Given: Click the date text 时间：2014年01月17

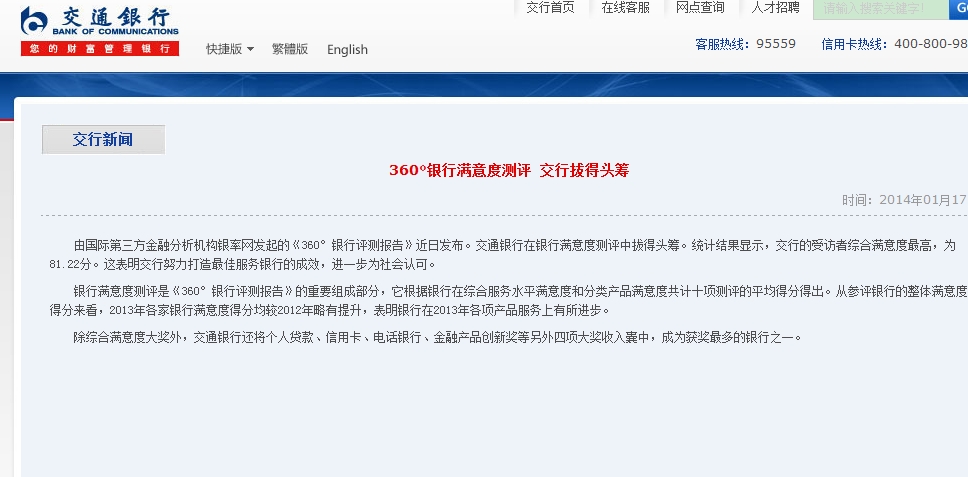Looking at the screenshot, I should pos(904,200).
